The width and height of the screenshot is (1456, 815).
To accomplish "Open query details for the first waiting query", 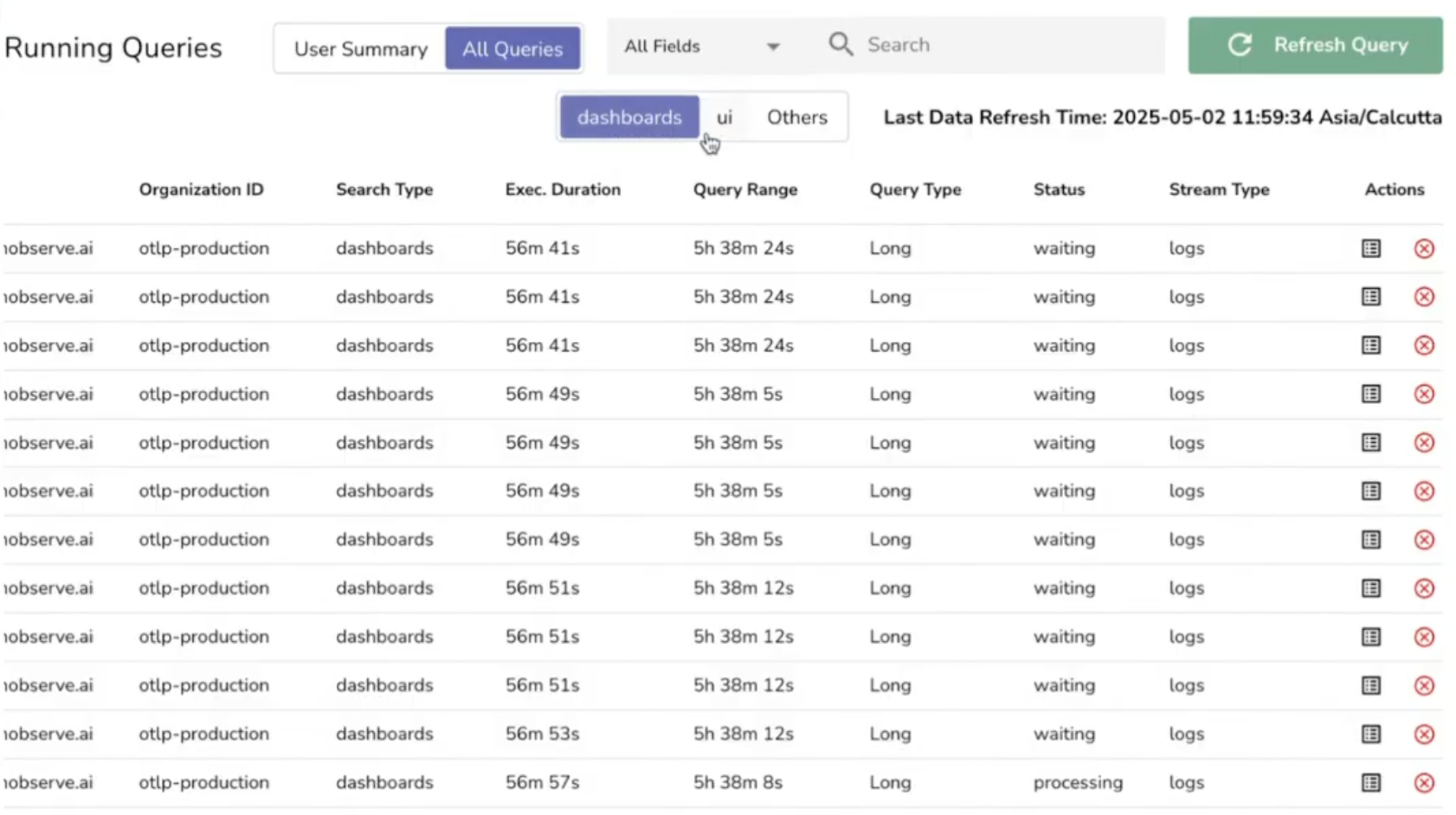I will coord(1370,248).
